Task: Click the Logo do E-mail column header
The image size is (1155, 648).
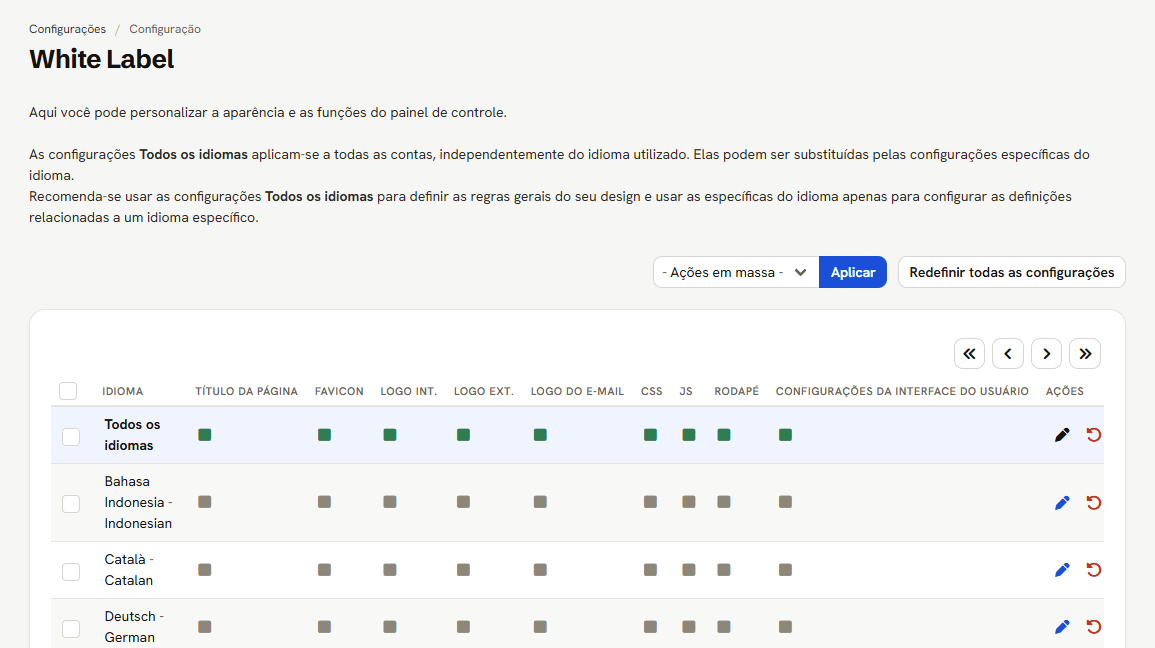Action: click(578, 392)
